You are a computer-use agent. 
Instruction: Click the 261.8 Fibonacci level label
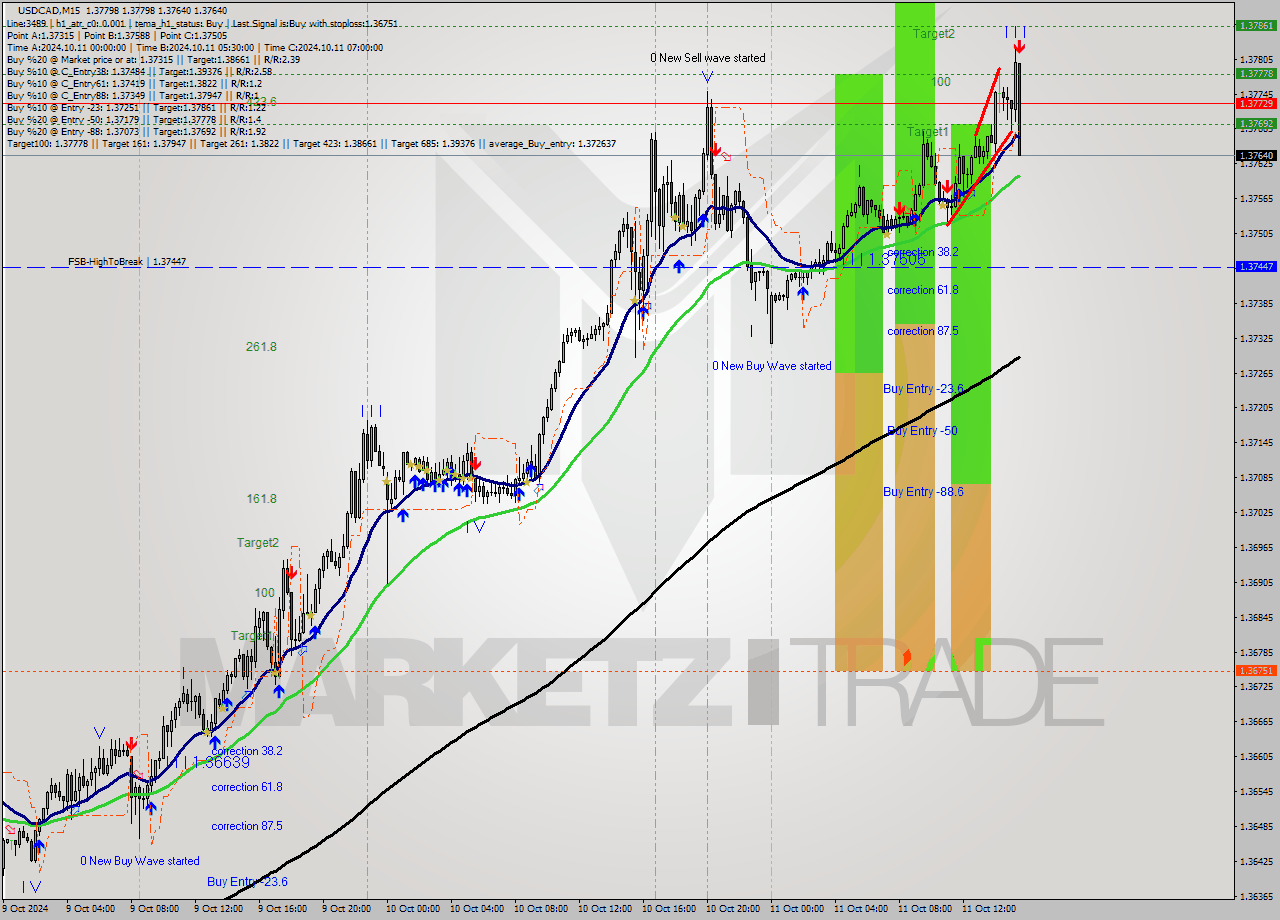(261, 347)
